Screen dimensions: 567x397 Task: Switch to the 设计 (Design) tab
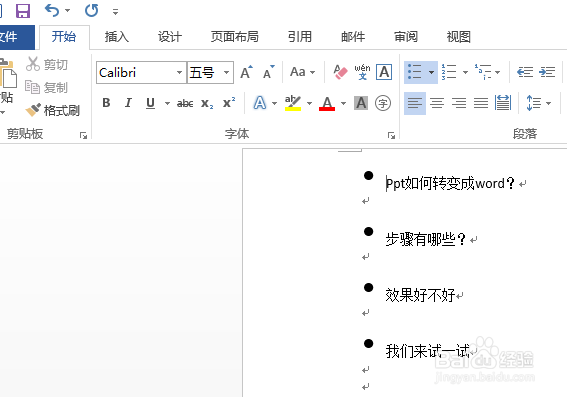coord(170,37)
